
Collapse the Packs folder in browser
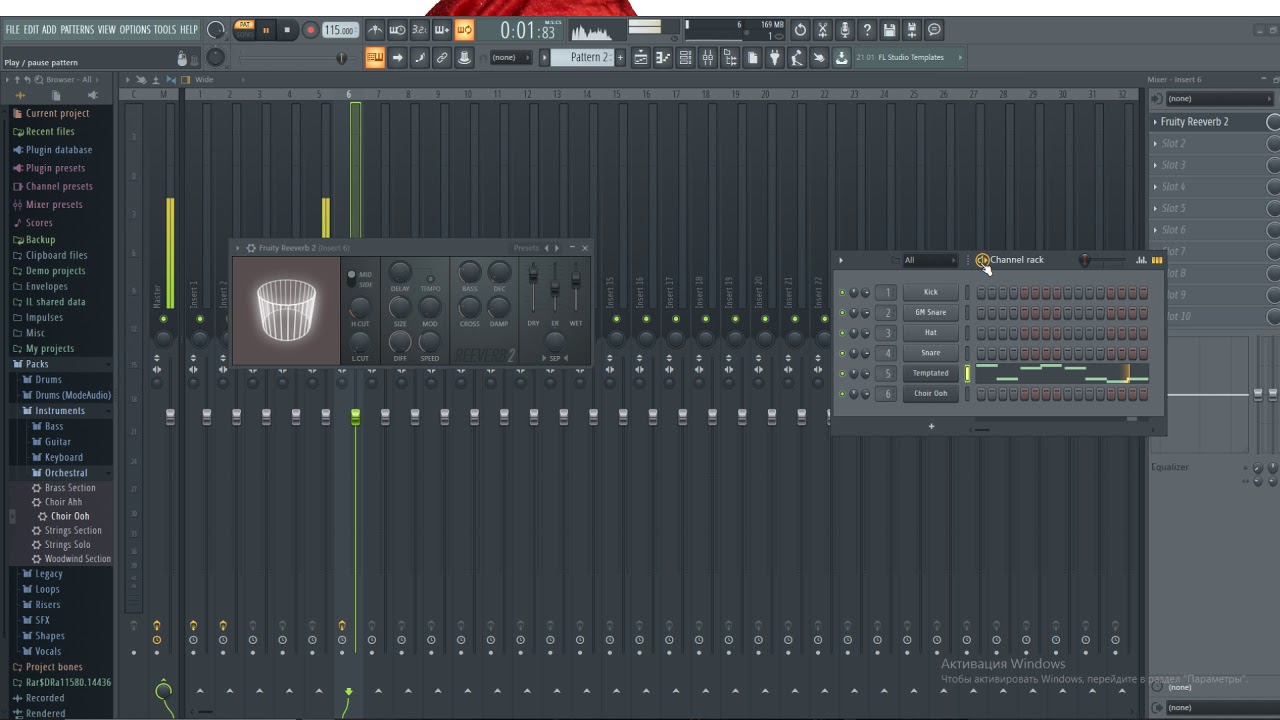[36, 364]
